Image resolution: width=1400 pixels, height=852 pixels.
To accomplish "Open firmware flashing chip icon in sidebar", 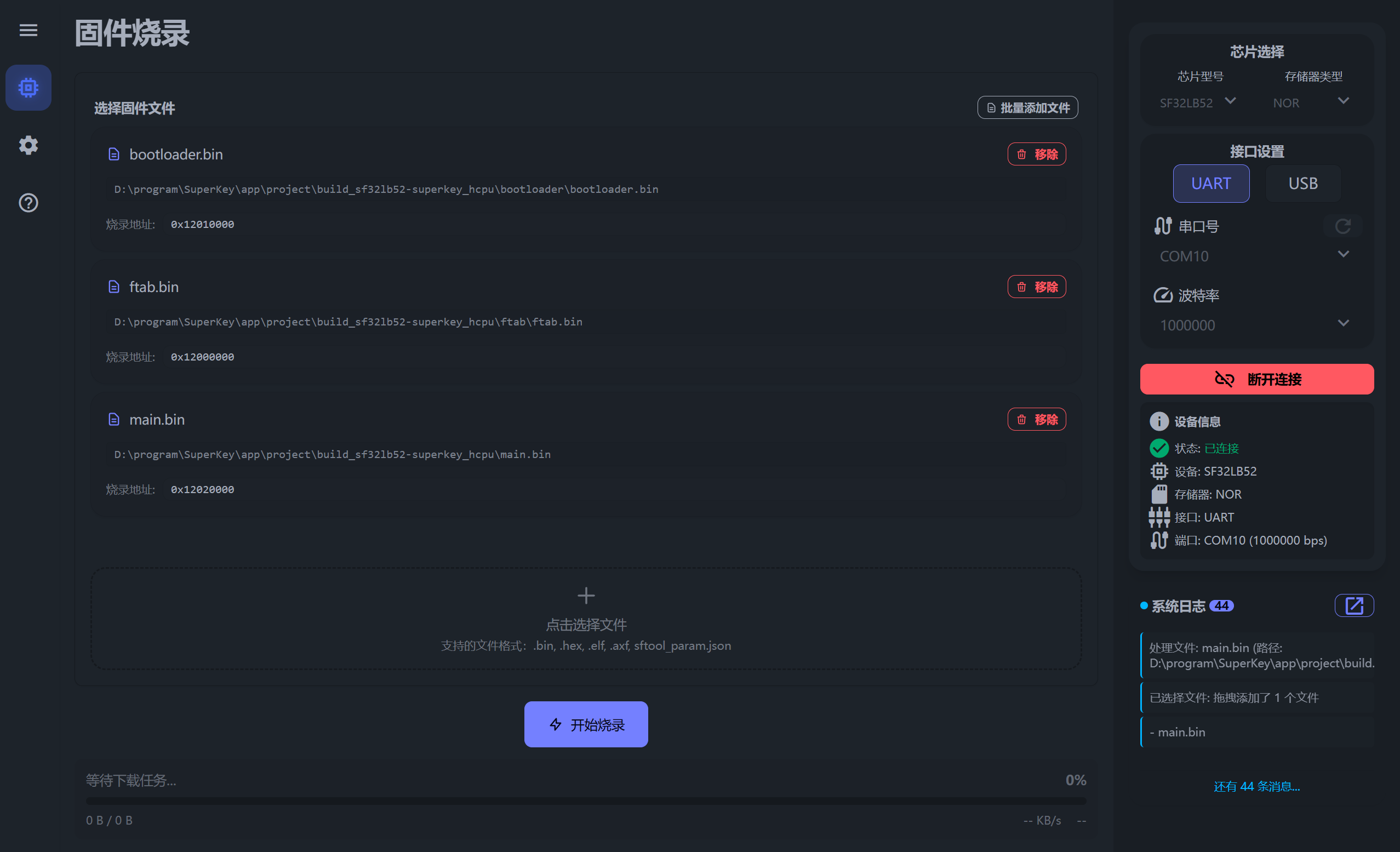I will pos(28,88).
